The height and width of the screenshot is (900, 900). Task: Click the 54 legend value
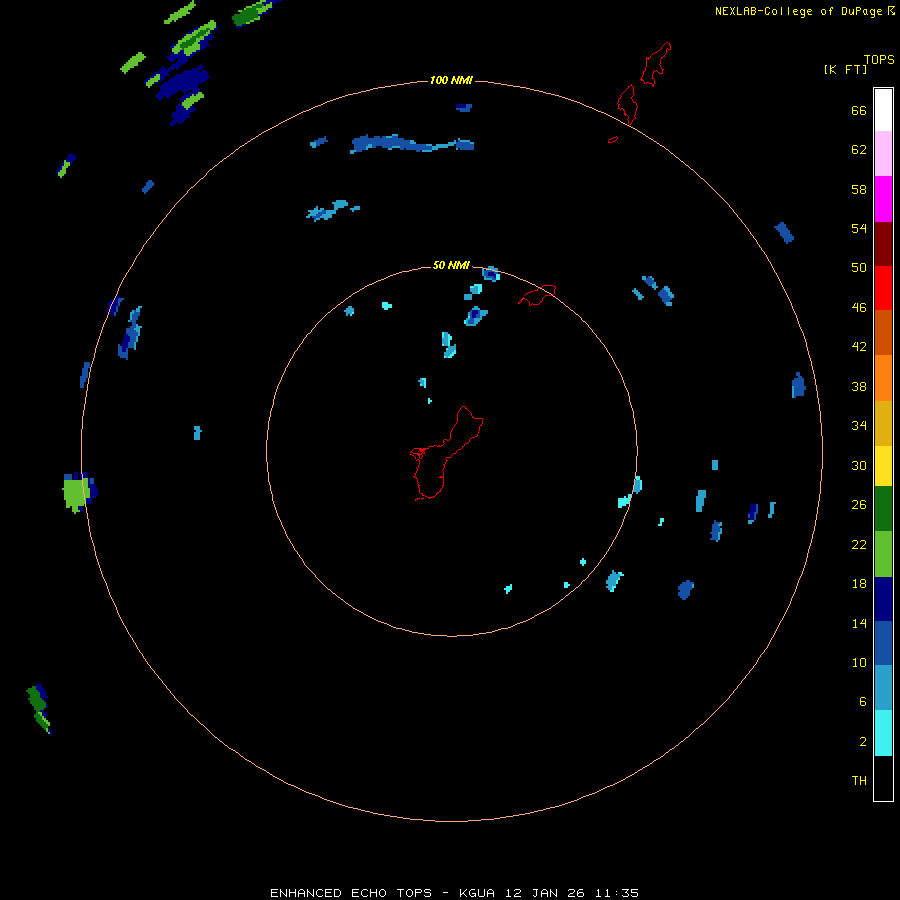pos(859,228)
